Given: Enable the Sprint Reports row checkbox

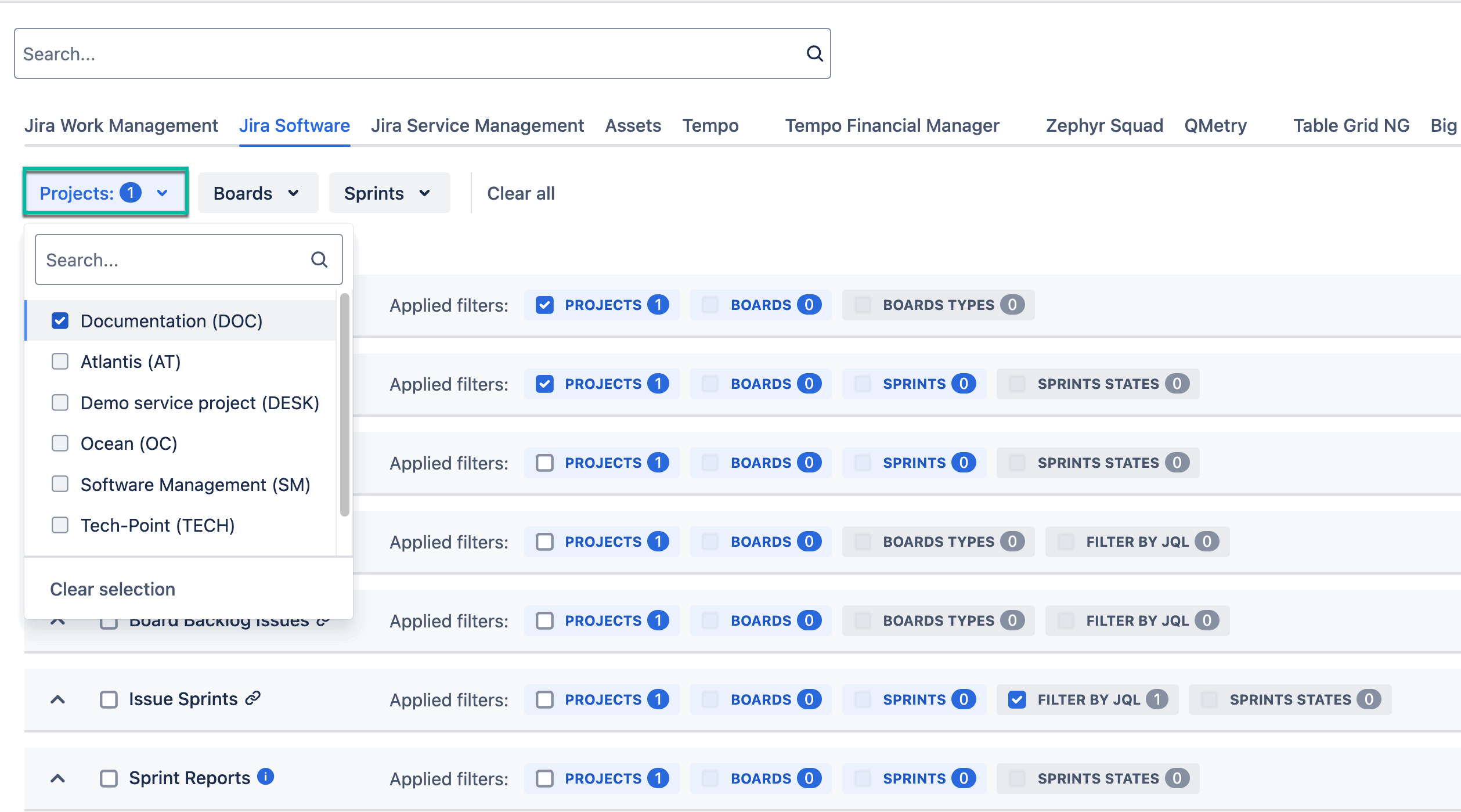Looking at the screenshot, I should coord(109,777).
